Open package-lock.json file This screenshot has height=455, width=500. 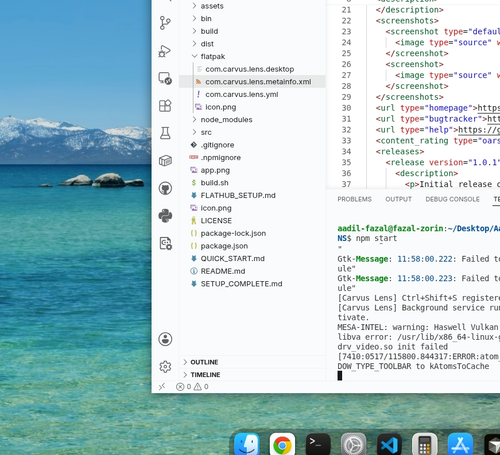[252, 233]
